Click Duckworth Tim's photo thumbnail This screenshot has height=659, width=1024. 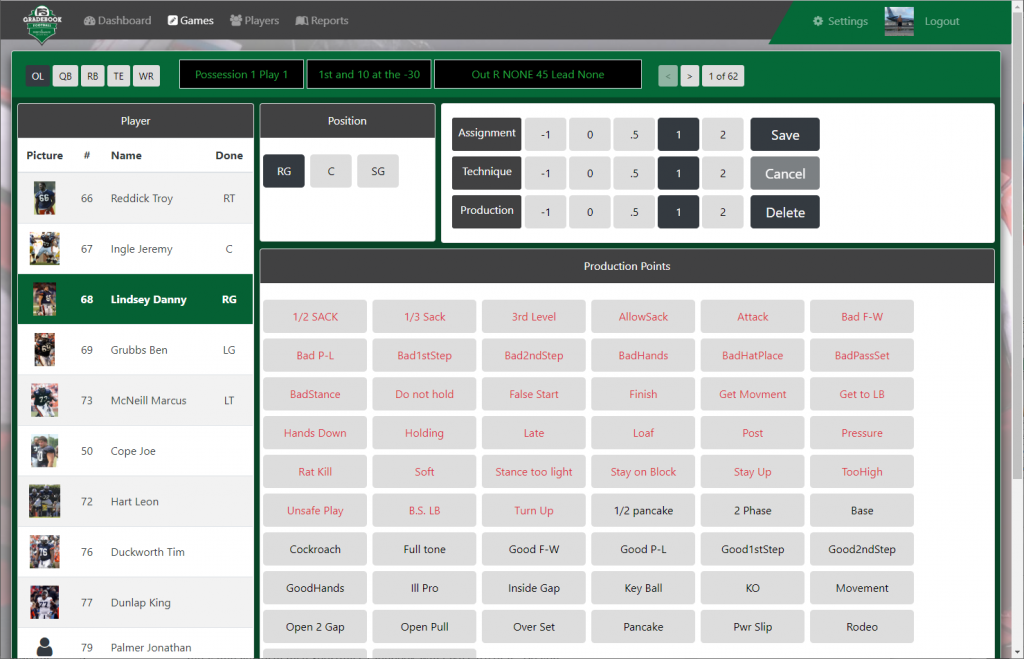44,552
